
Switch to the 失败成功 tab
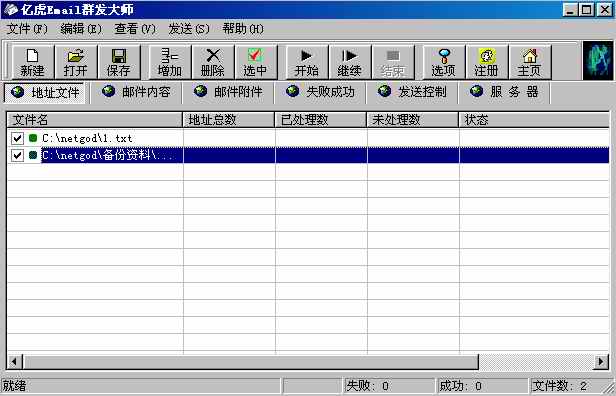(x=320, y=92)
